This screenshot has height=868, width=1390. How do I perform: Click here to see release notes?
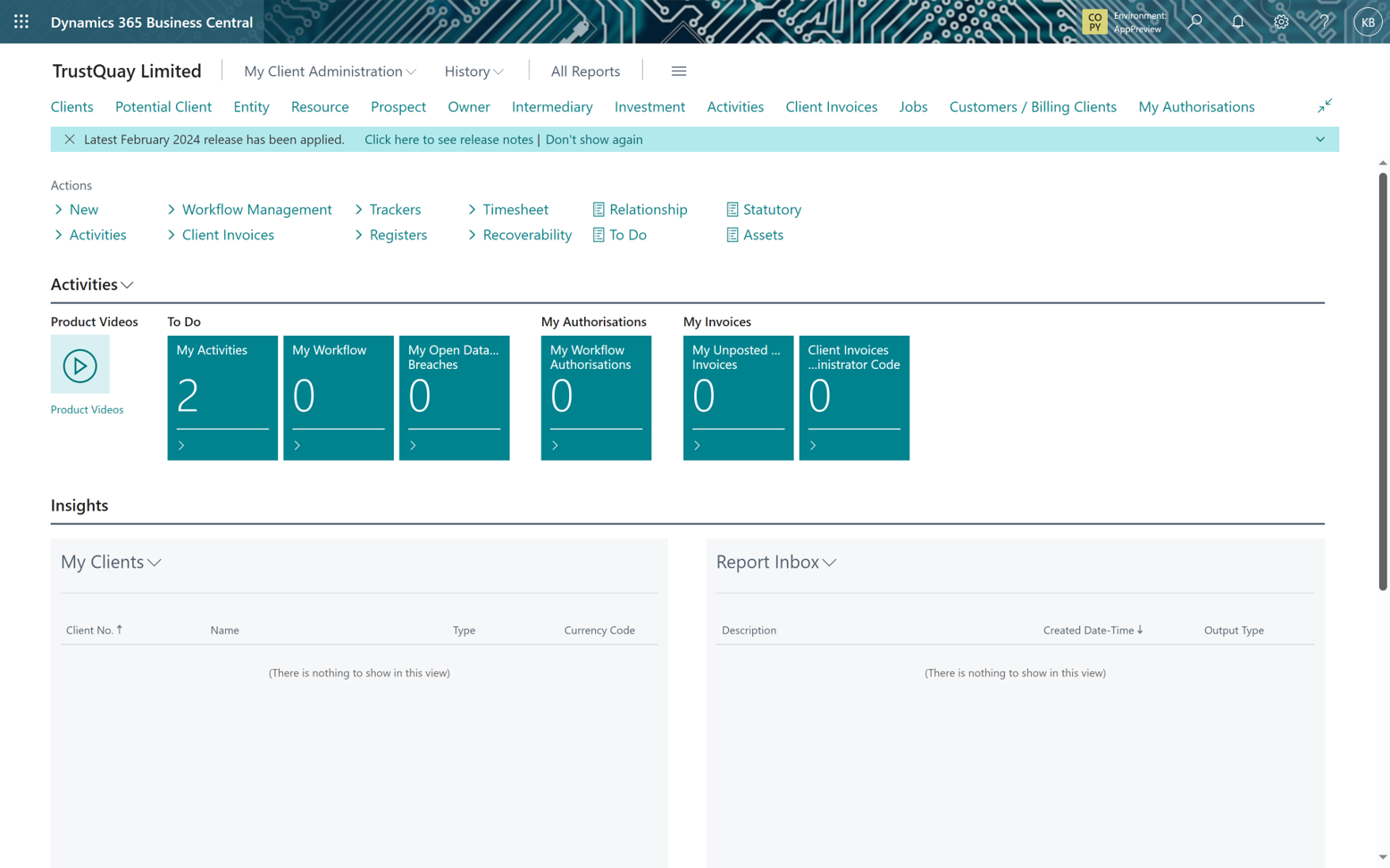click(448, 139)
